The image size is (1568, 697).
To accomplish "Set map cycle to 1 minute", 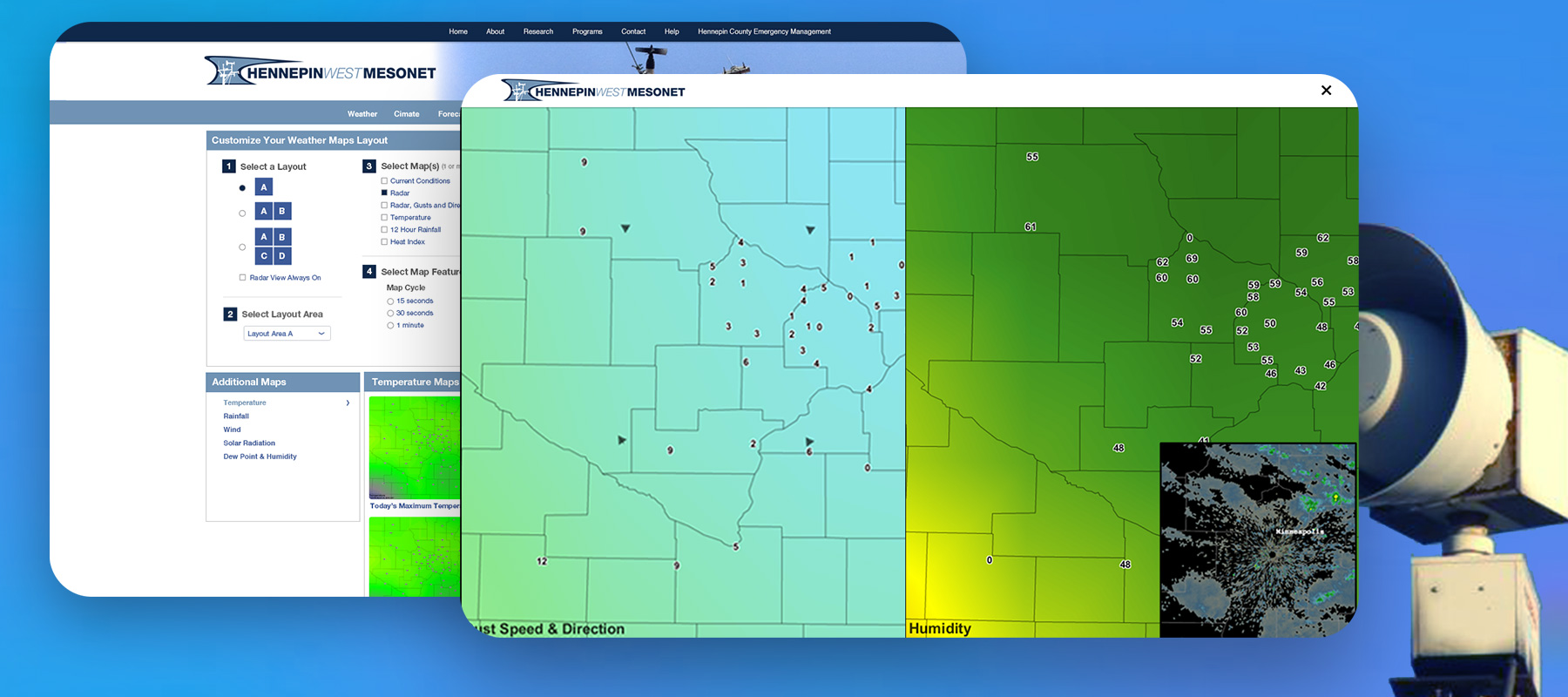I will (390, 326).
